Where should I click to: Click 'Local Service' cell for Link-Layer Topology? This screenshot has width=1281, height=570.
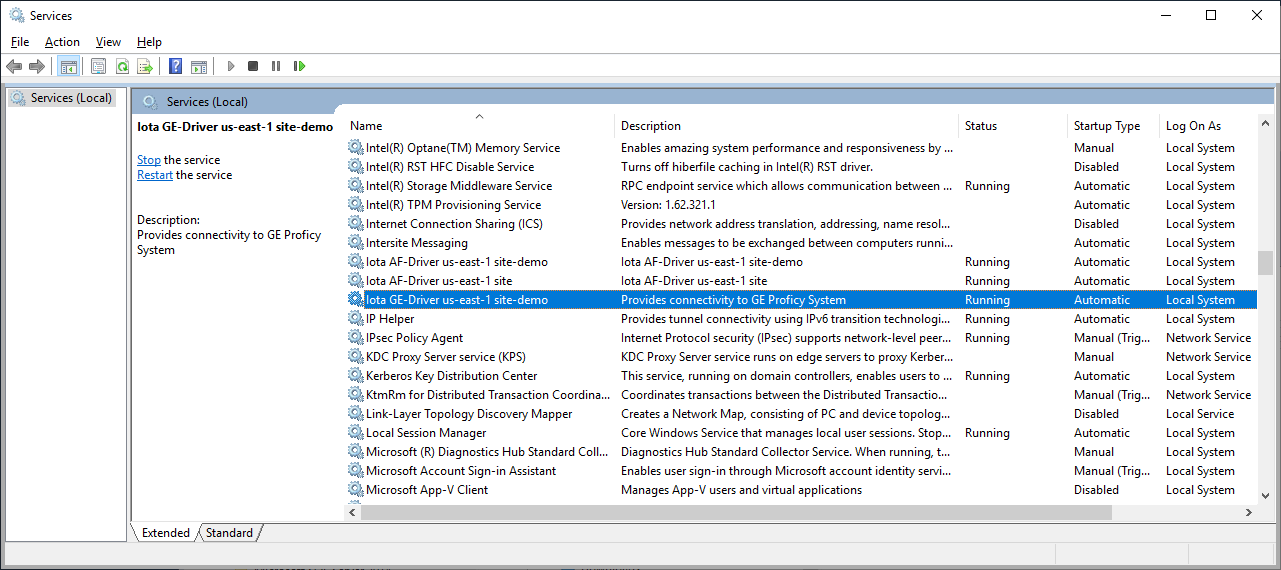click(1200, 414)
